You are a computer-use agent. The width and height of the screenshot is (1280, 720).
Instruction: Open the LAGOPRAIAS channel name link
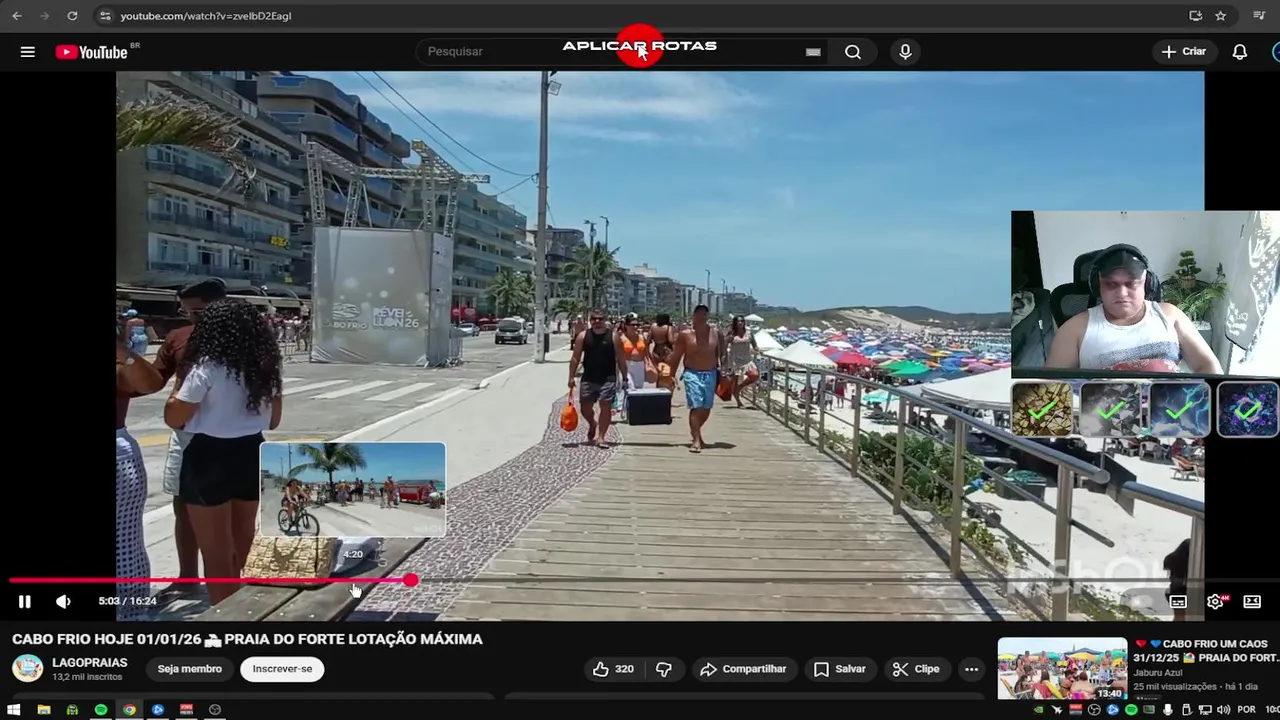click(90, 662)
